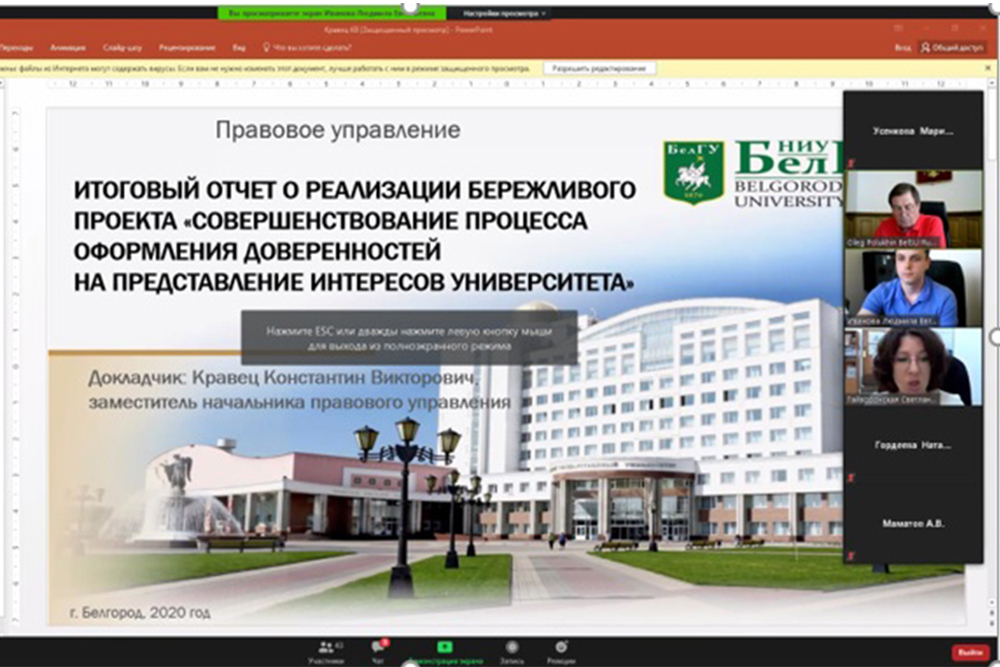The height and width of the screenshot is (667, 1000).
Task: Open the Reactions icon
Action: 561,647
